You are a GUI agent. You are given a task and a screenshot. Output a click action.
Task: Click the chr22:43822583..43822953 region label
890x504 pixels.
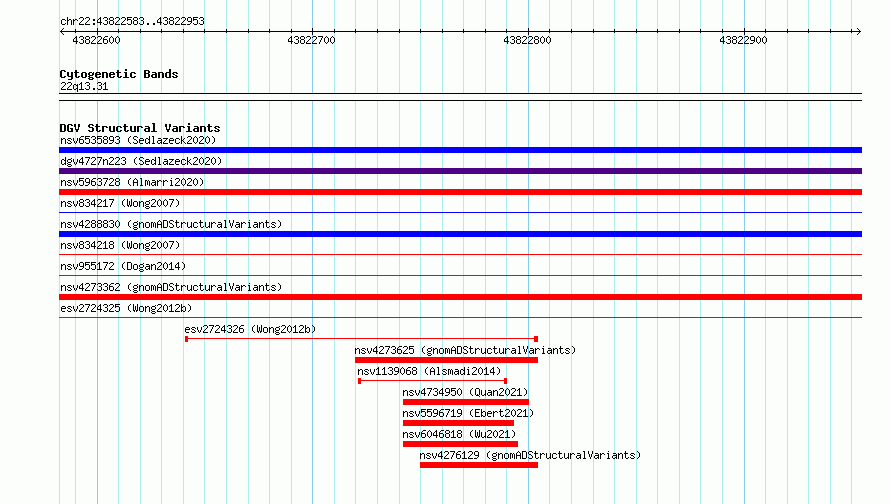(132, 21)
